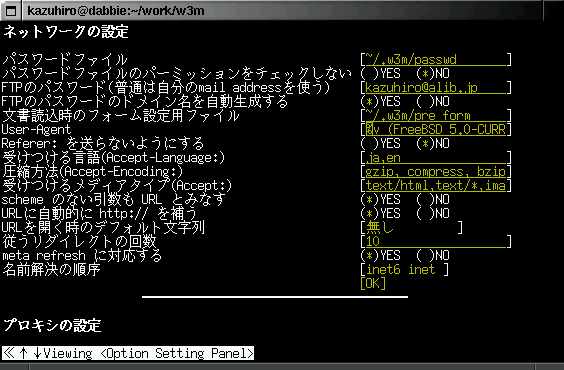
Task: Click the FTP password kazuhiro@alib.jp field
Action: coord(436,87)
